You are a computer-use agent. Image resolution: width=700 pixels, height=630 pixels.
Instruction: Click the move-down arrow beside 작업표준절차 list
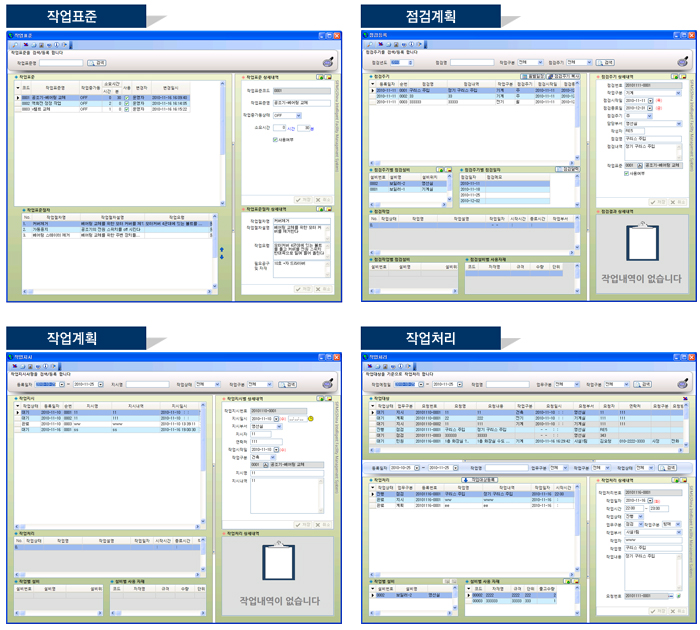222,256
